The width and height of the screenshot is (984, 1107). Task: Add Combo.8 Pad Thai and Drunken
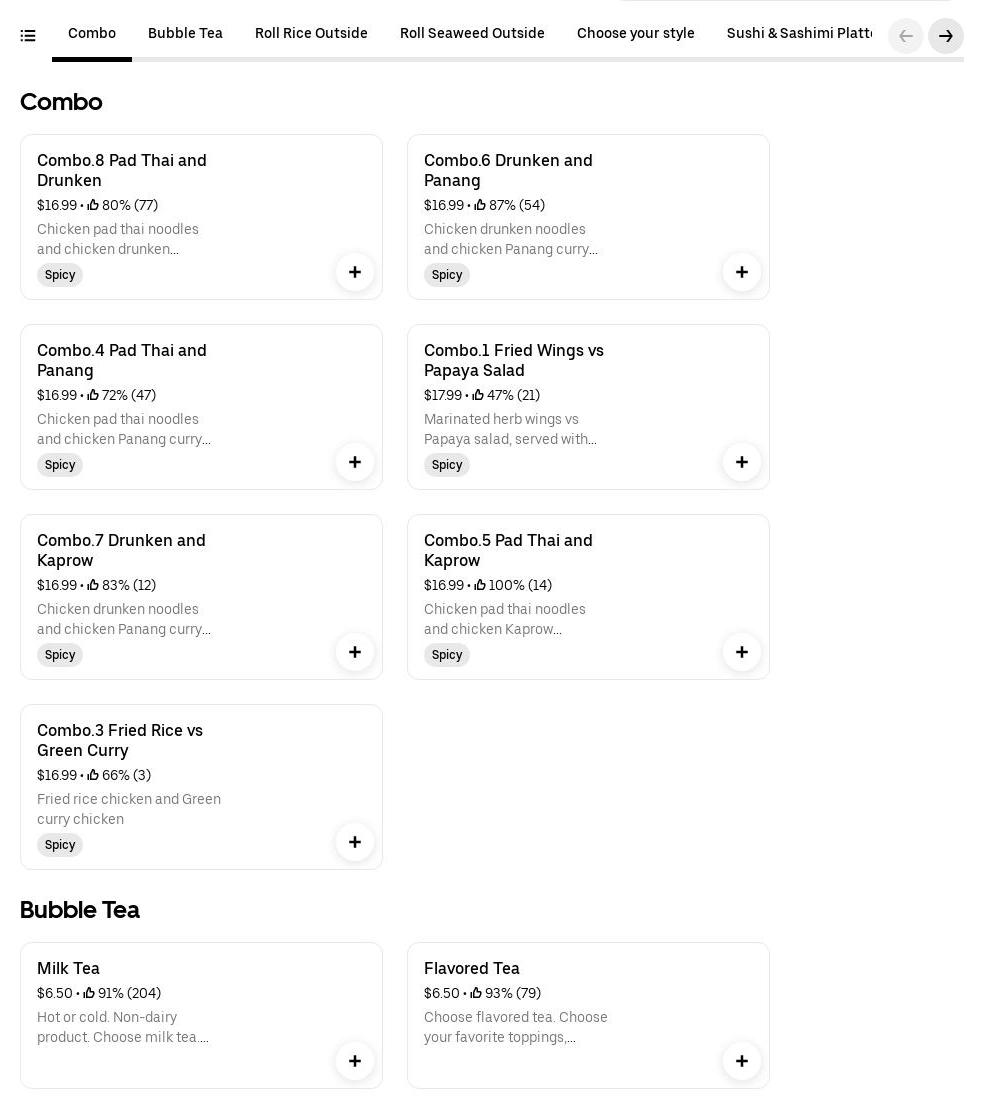pyautogui.click(x=355, y=272)
